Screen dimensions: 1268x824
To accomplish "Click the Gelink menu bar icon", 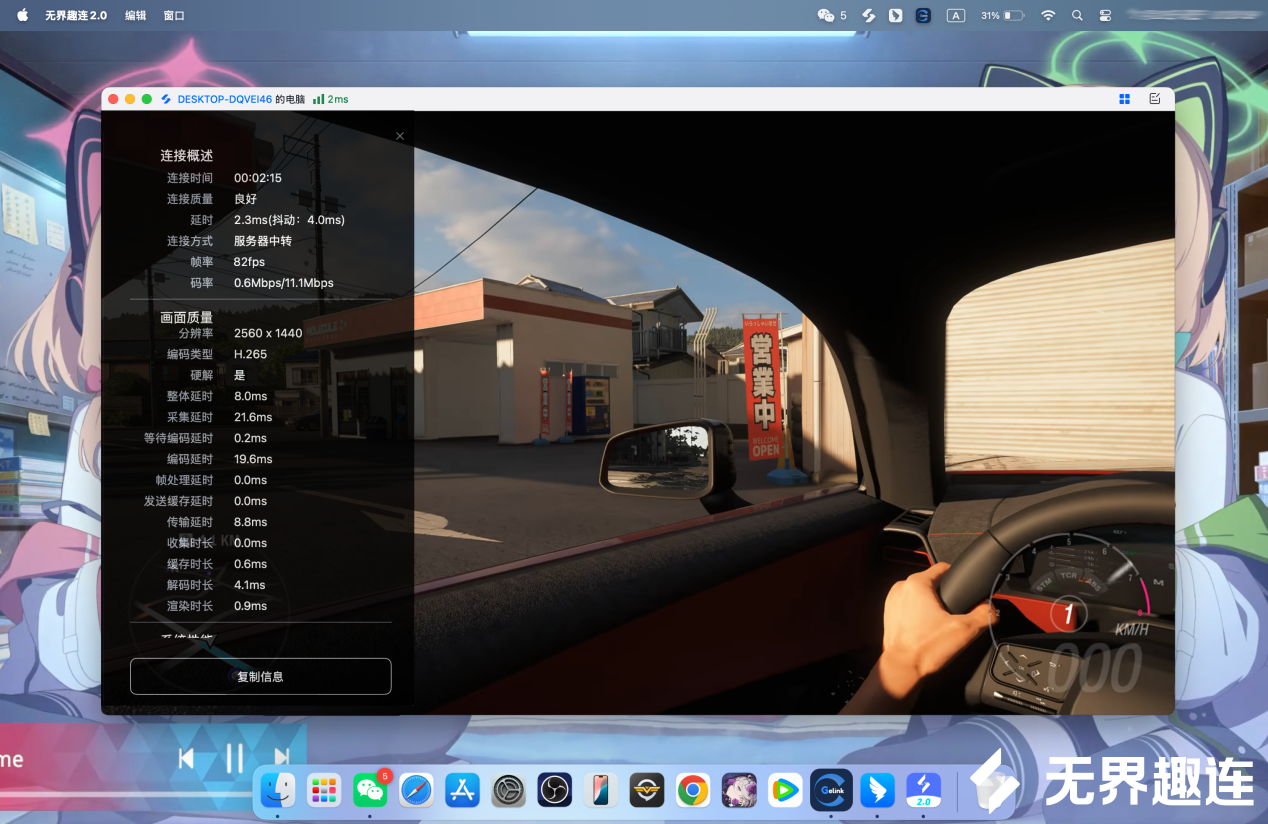I will click(923, 15).
